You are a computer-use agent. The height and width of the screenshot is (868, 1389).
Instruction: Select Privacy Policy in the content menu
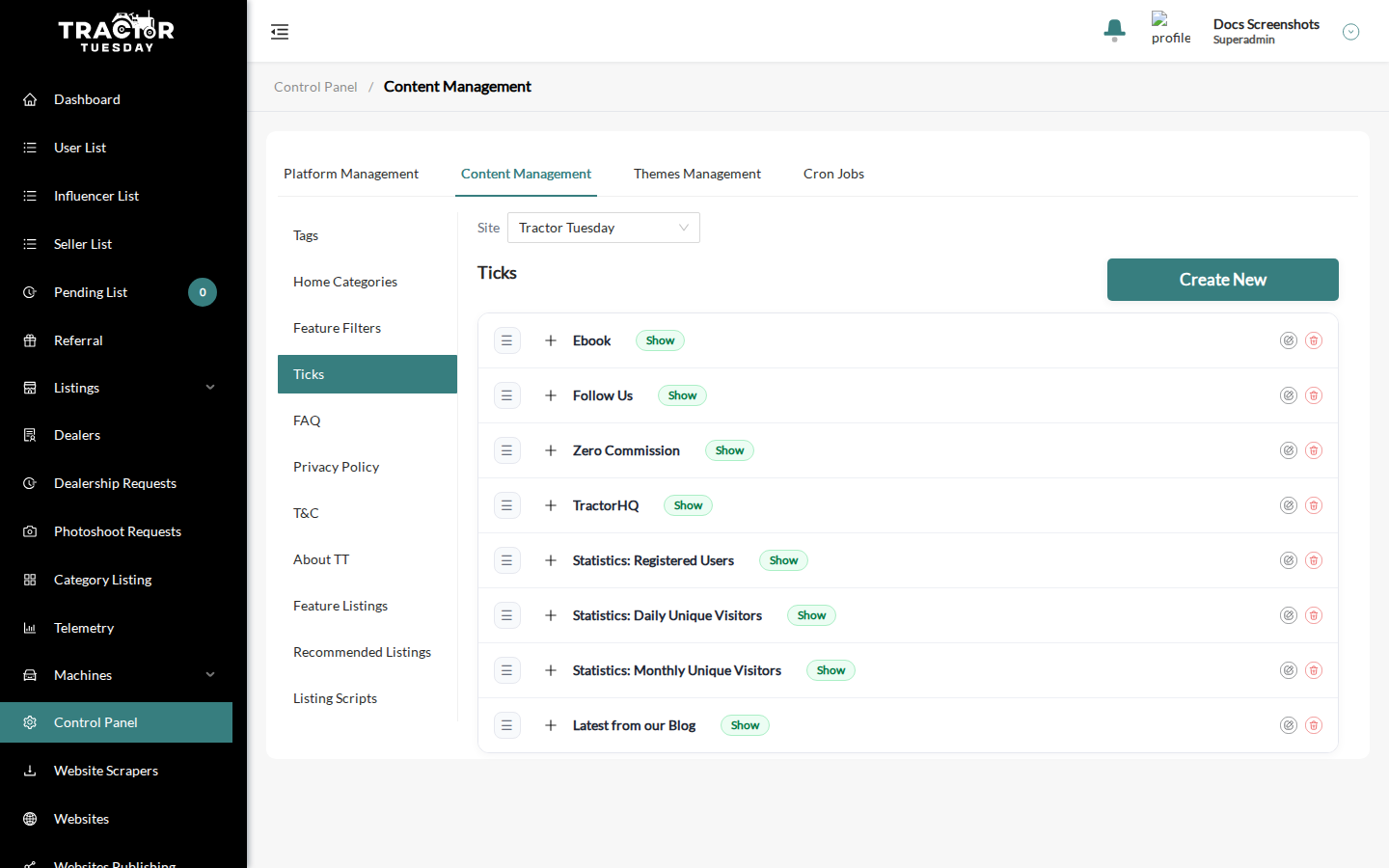pos(368,467)
